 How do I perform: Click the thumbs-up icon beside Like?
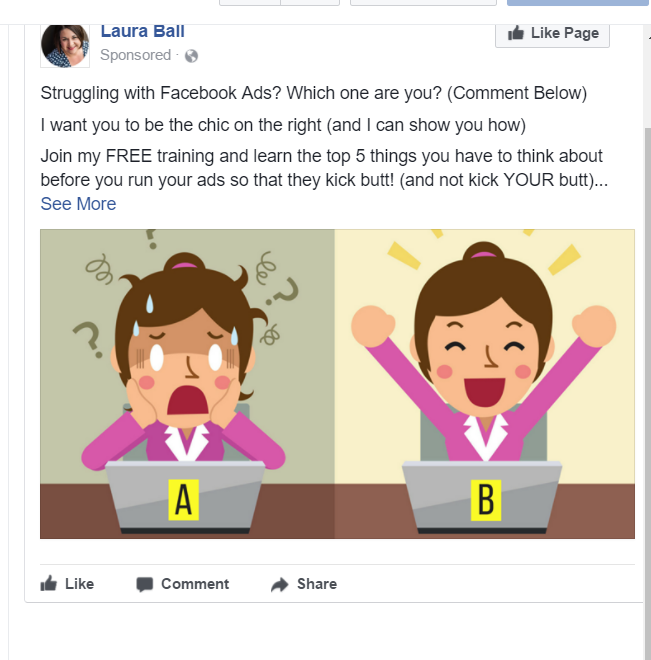(48, 583)
